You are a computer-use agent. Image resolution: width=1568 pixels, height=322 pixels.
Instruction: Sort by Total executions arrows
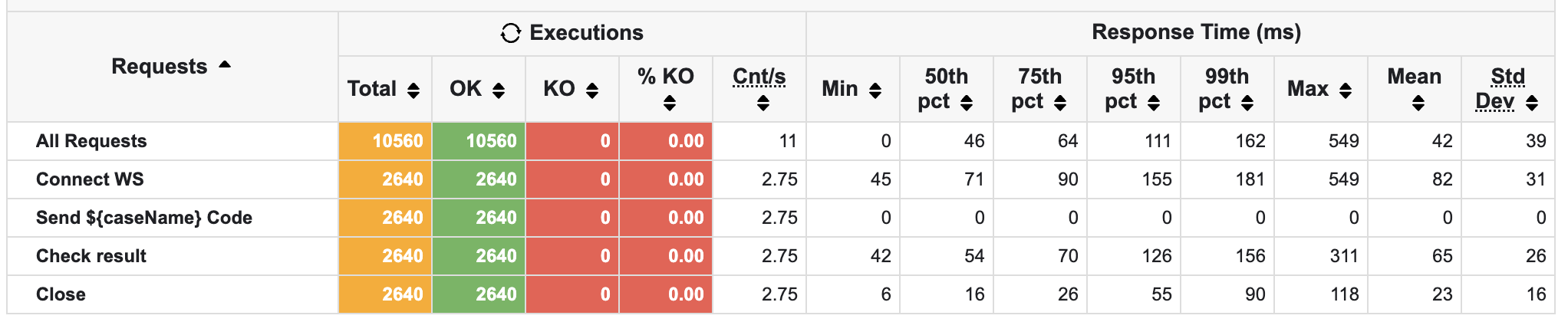413,90
